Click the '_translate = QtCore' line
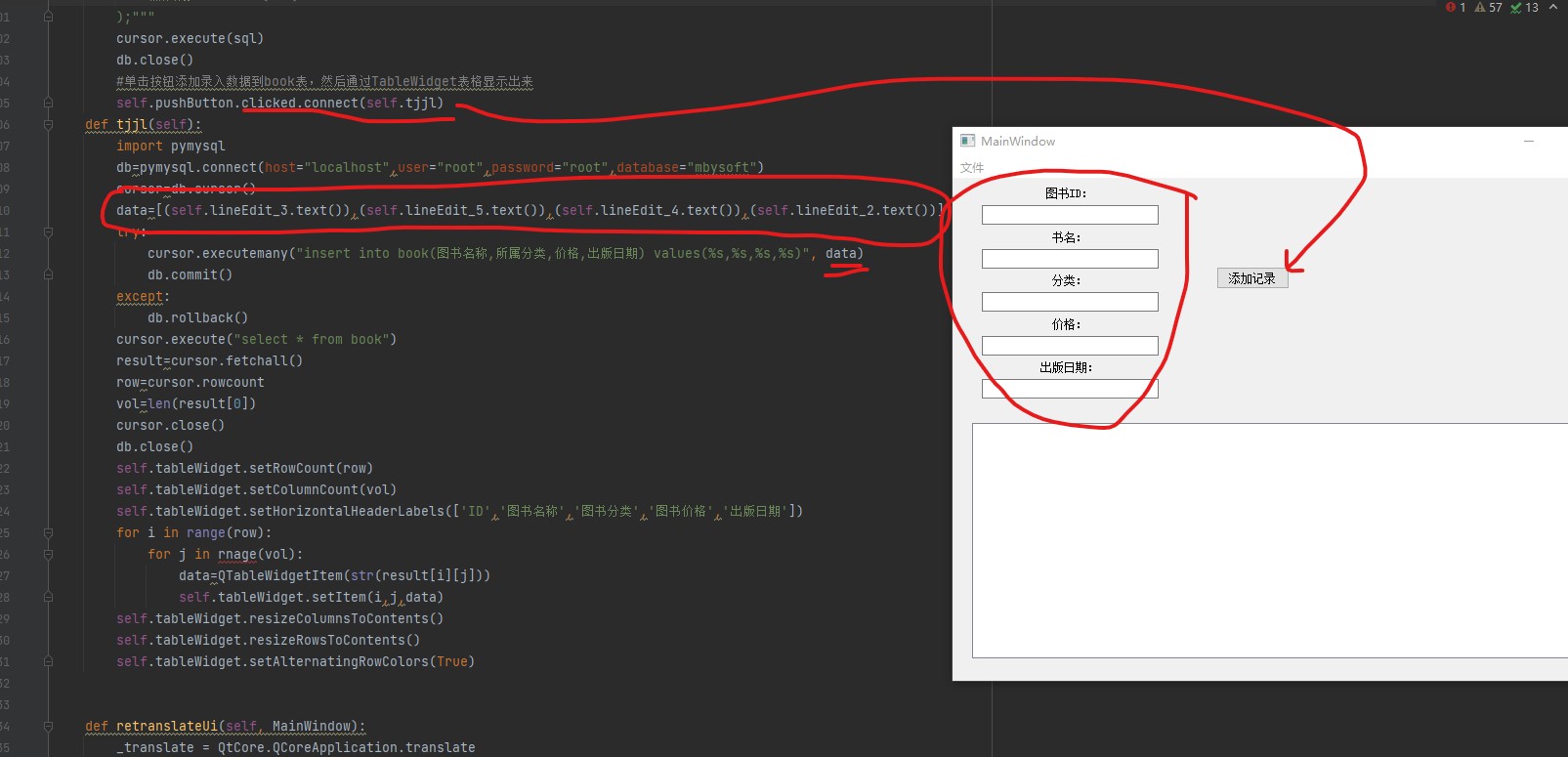 click(x=295, y=747)
